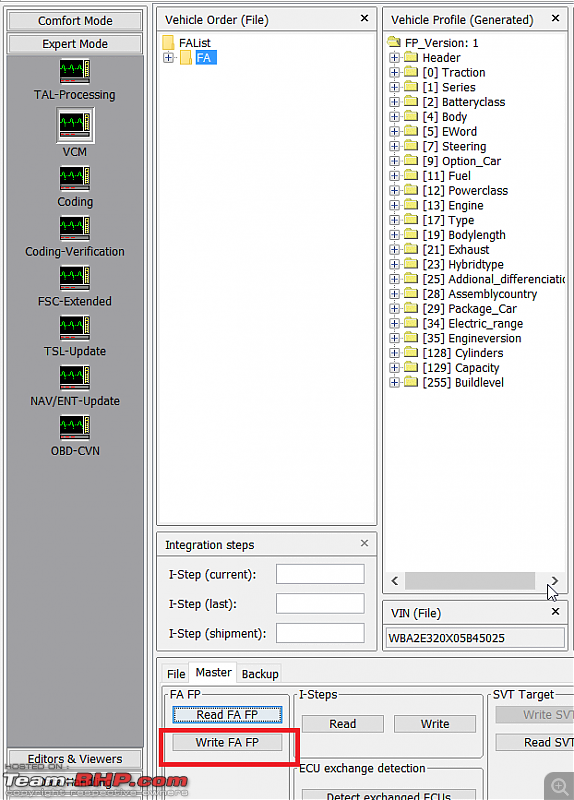
Task: Click the Header folder icon
Action: point(411,57)
